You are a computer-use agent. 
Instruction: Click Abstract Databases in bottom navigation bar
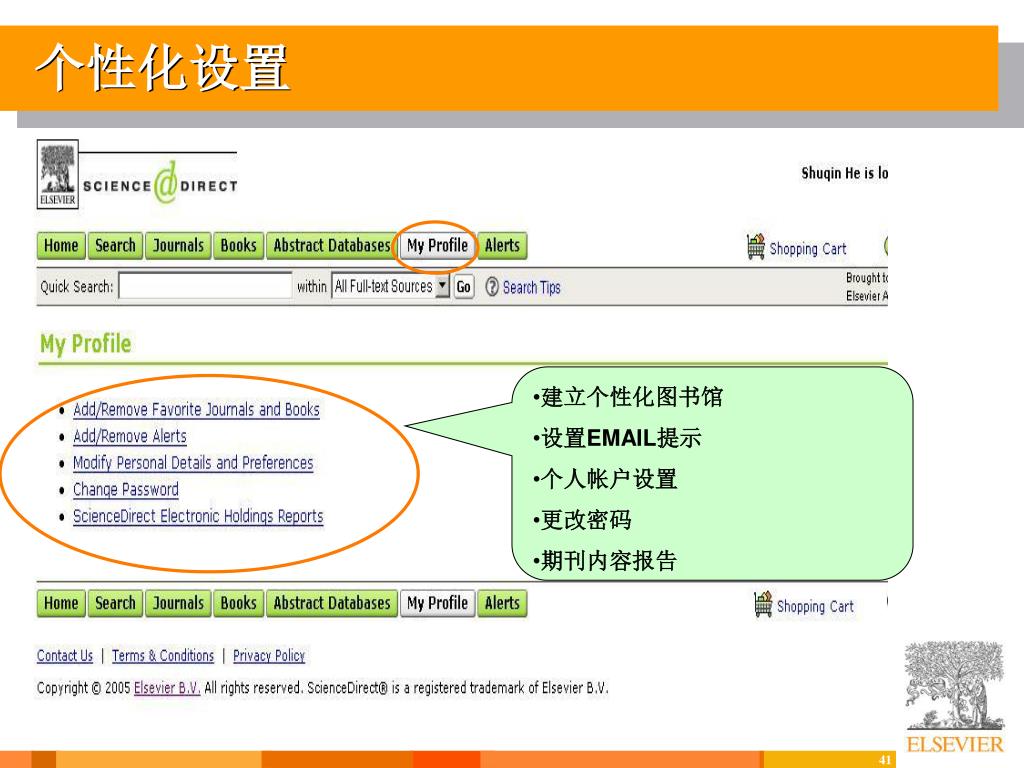(x=332, y=603)
